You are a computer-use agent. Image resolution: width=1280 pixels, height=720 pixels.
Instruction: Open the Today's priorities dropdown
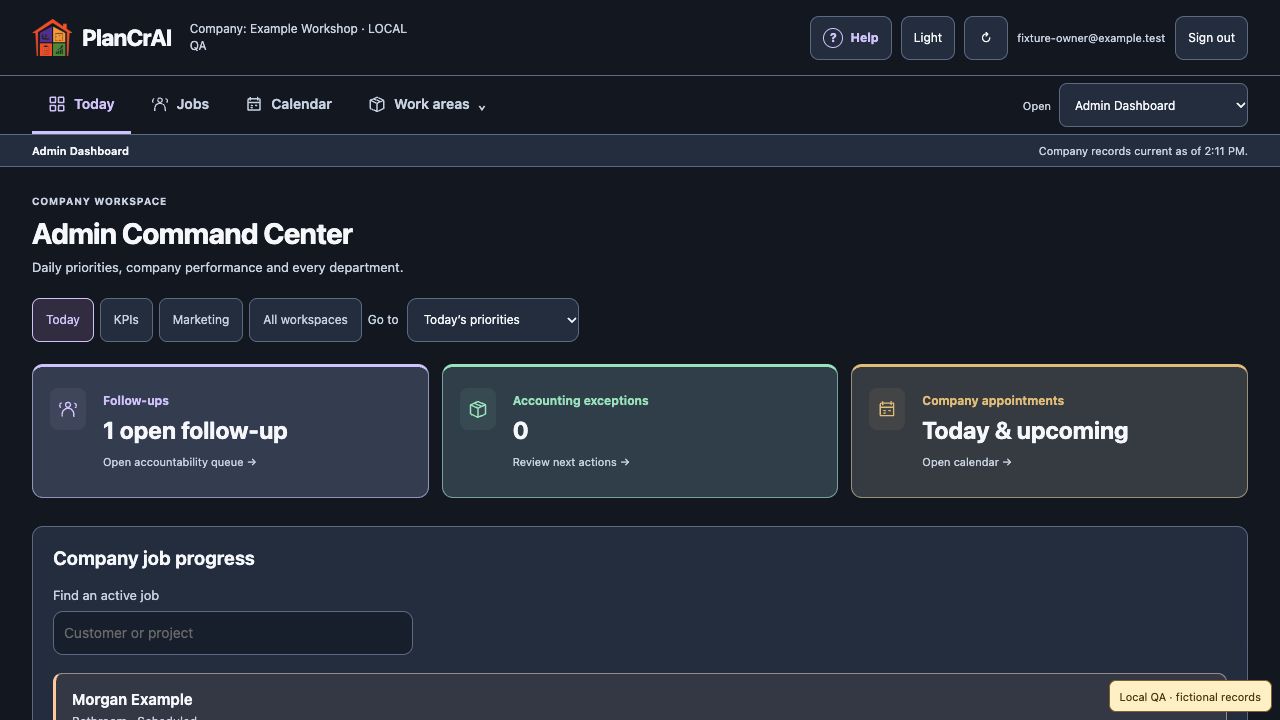point(493,320)
